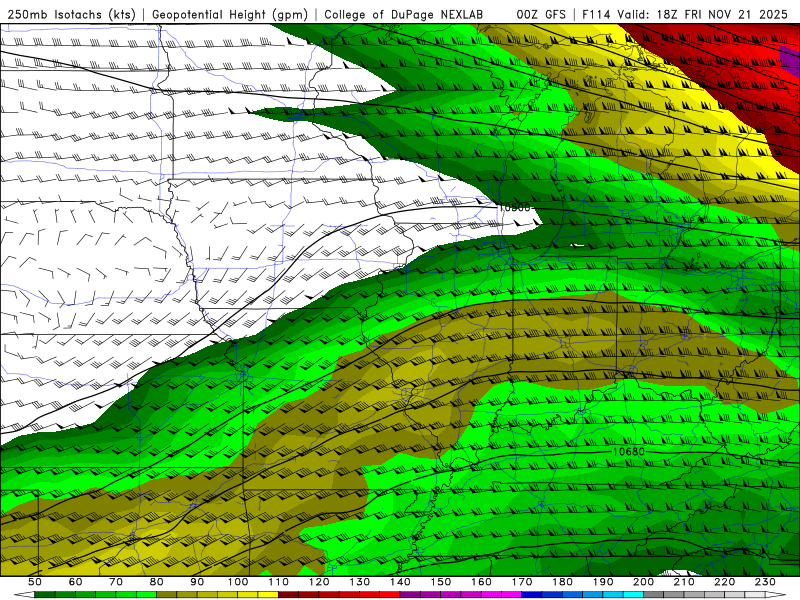
Task: Click the 230 knot label on the color scale
Action: (x=765, y=582)
